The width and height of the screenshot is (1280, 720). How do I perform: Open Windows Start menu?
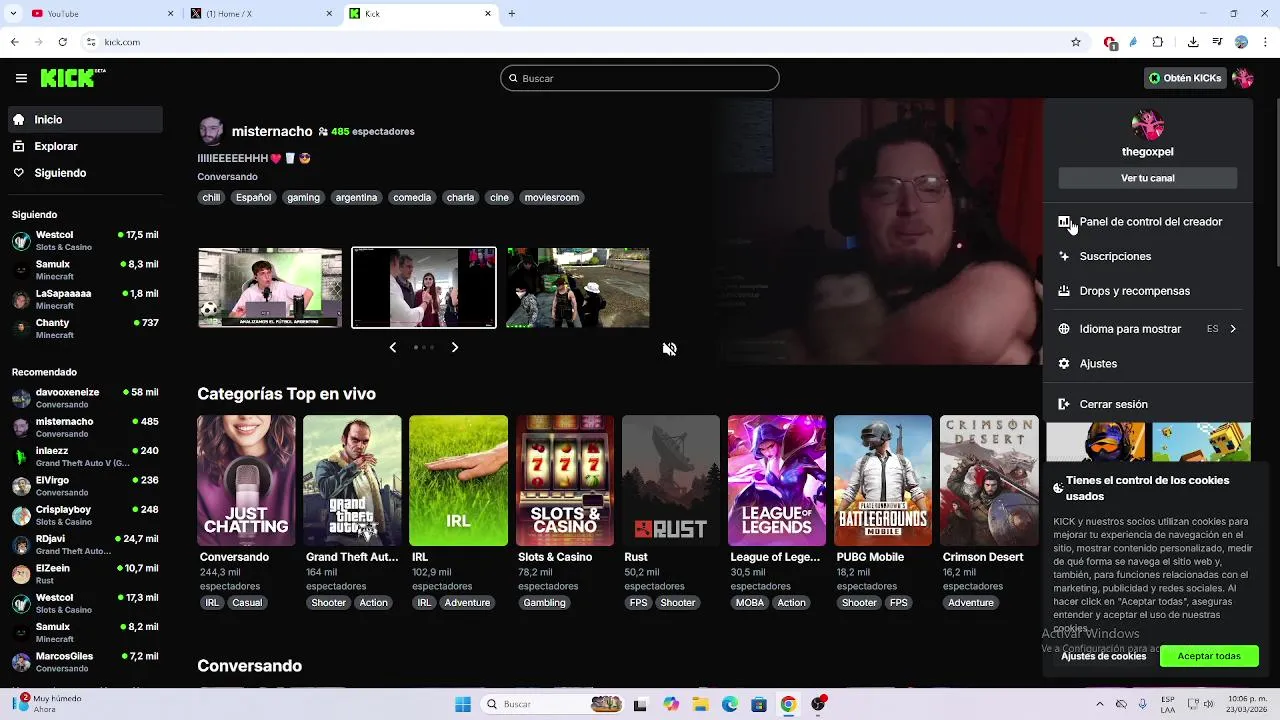(463, 704)
